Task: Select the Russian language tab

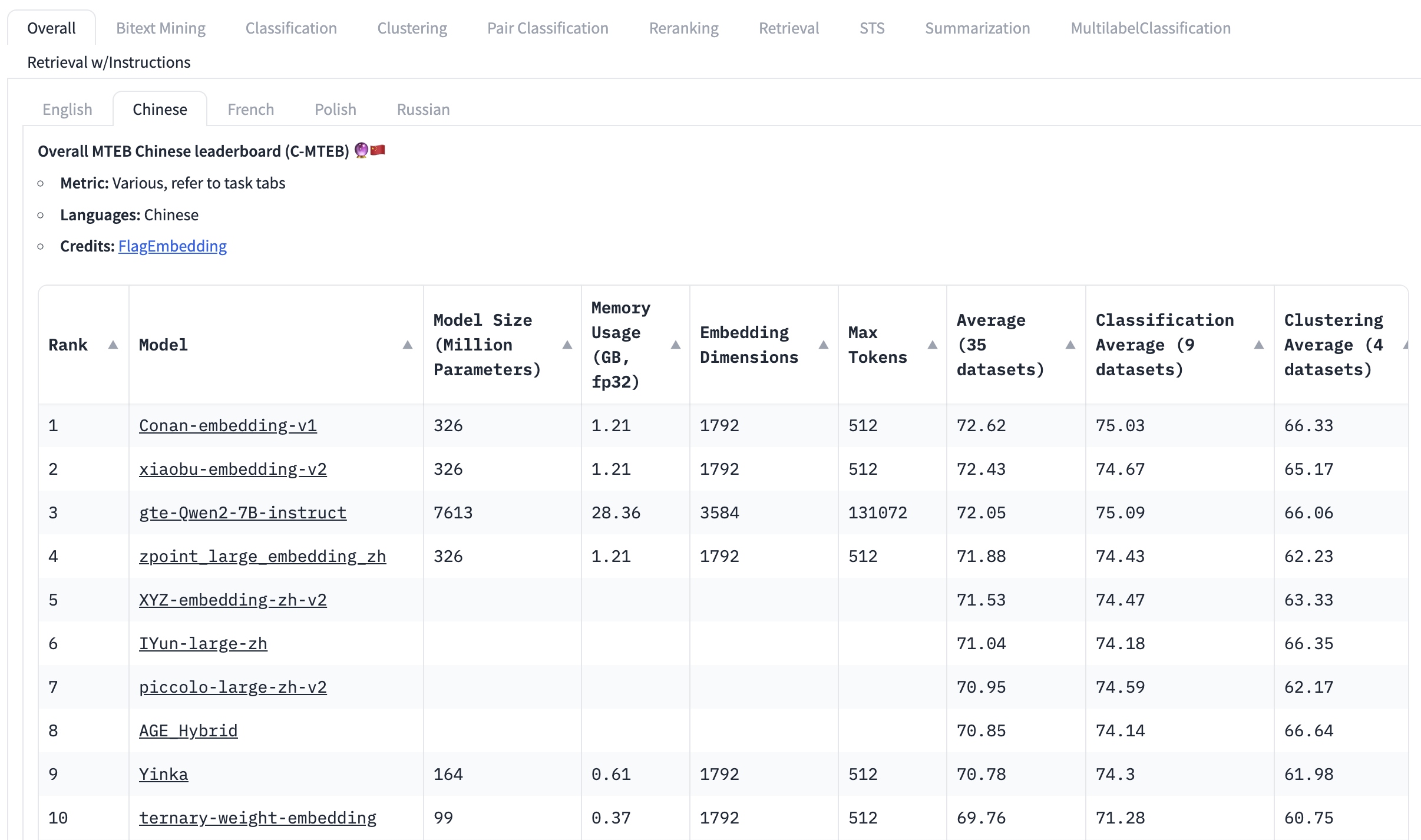Action: 423,110
